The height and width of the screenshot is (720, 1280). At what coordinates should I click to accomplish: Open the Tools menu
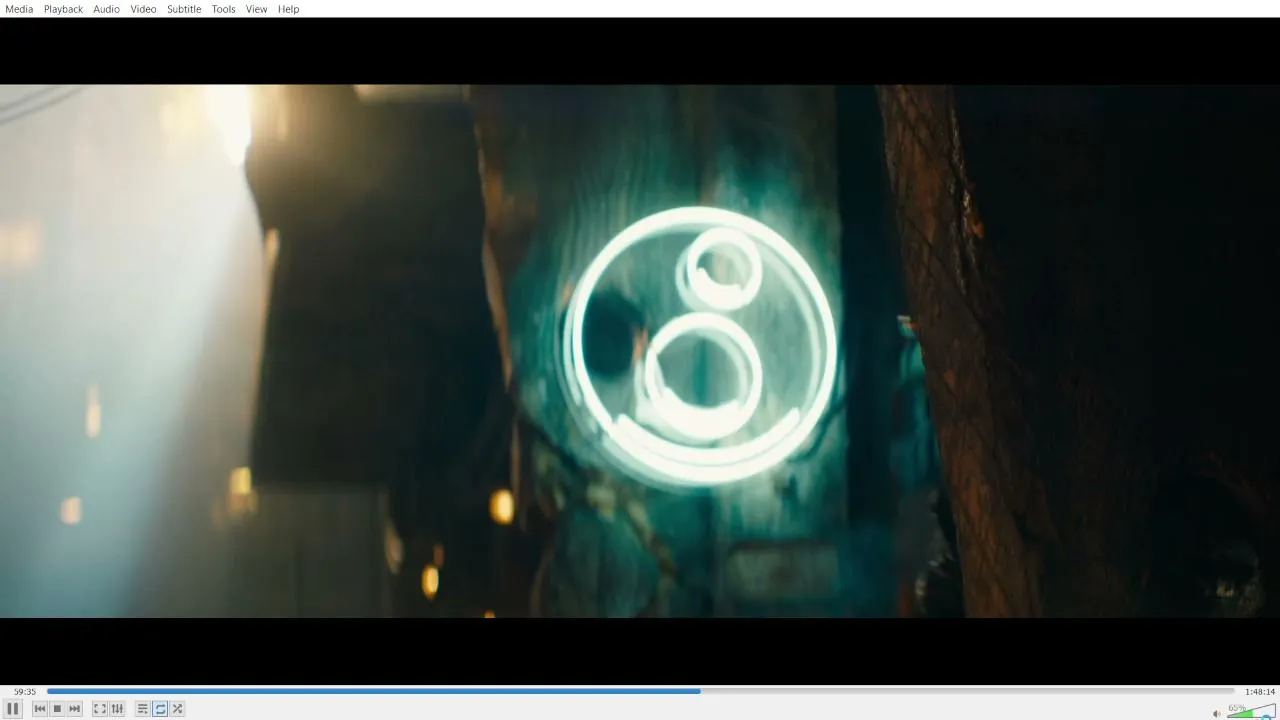pyautogui.click(x=224, y=9)
